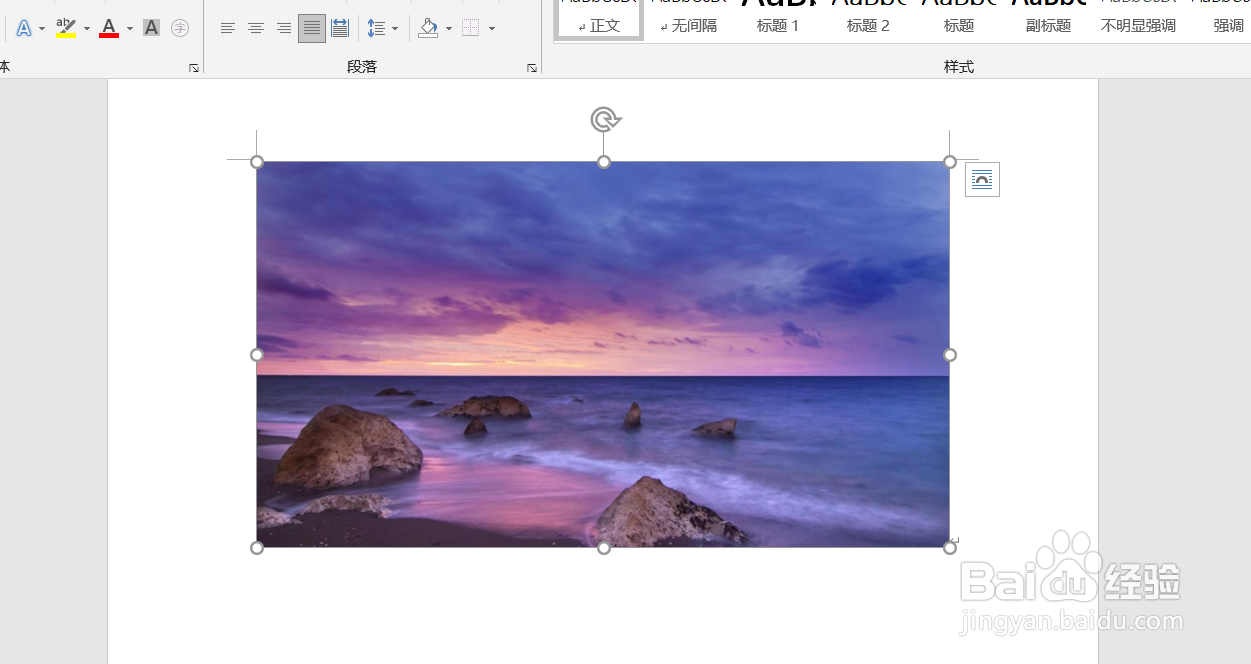Click the top-left image resize handle
This screenshot has width=1251, height=664.
click(257, 162)
